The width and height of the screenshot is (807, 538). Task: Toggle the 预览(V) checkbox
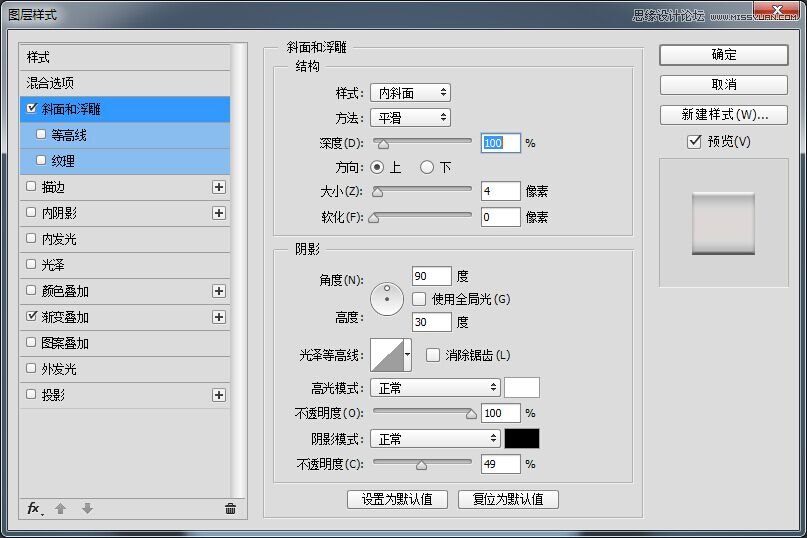694,141
